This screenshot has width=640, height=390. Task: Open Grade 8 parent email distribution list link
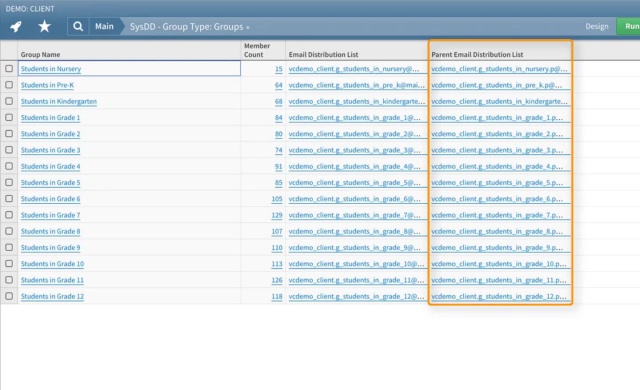coord(497,232)
